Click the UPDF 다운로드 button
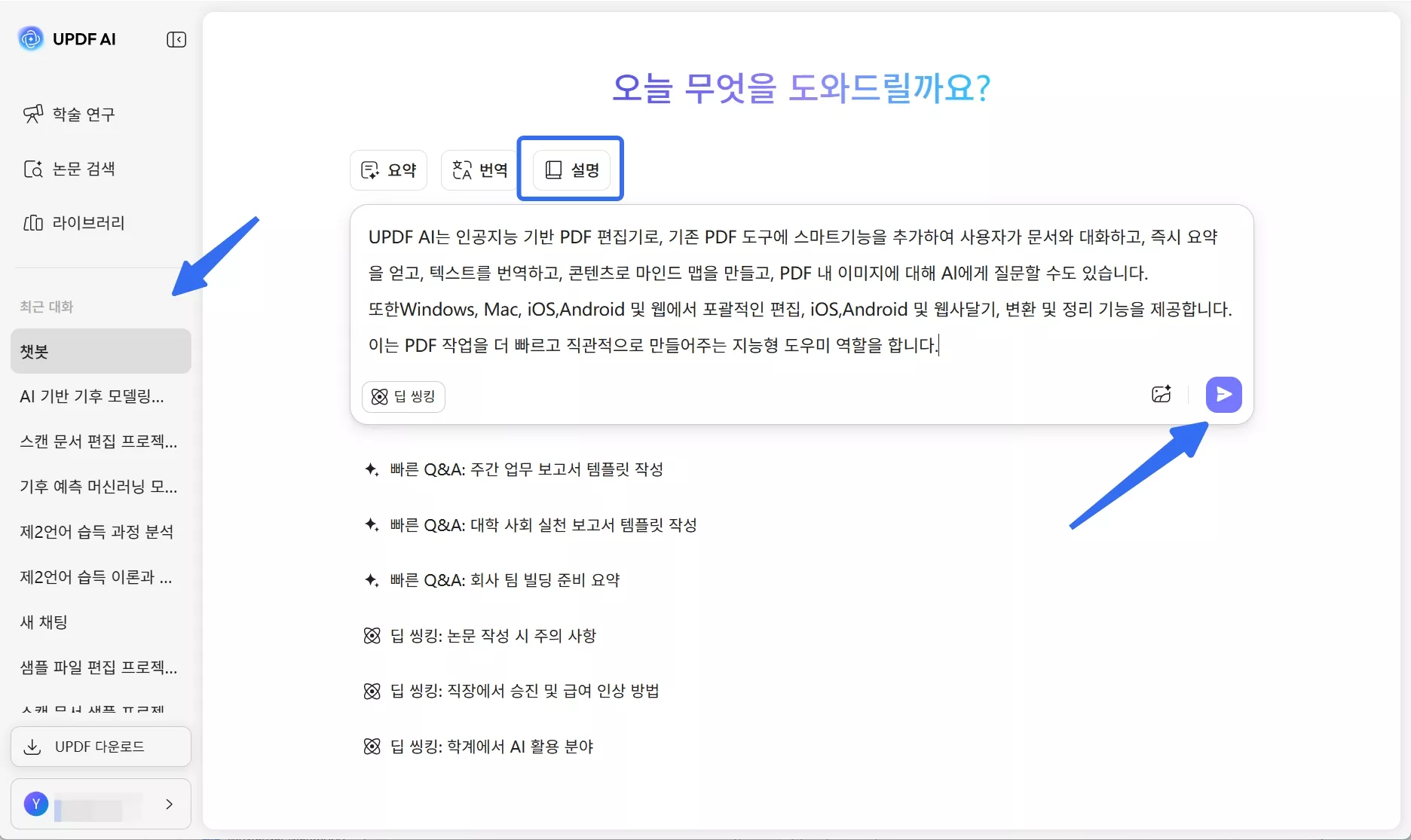Viewport: 1411px width, 840px height. [x=100, y=747]
